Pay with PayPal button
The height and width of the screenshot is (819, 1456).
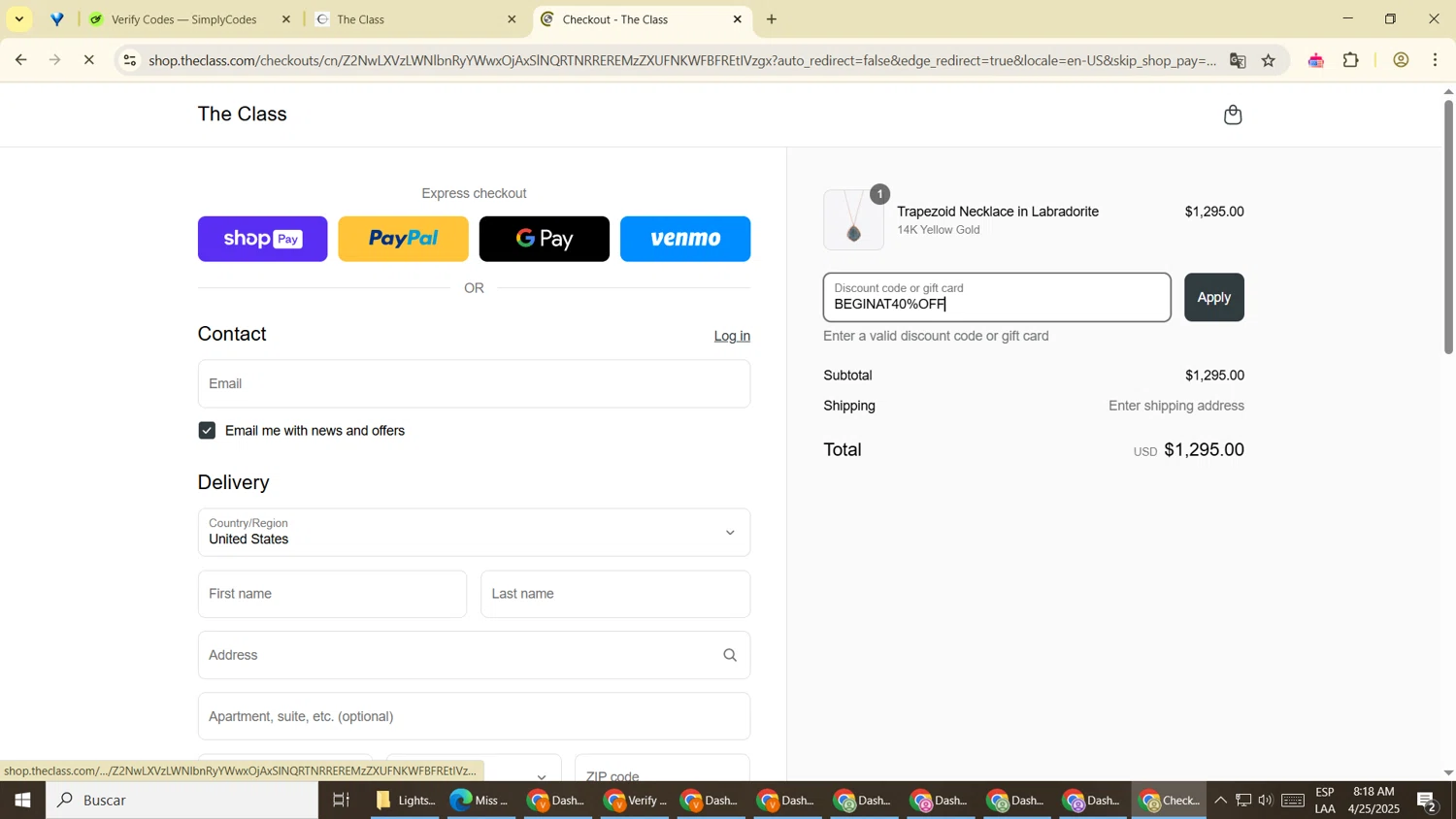tap(403, 239)
